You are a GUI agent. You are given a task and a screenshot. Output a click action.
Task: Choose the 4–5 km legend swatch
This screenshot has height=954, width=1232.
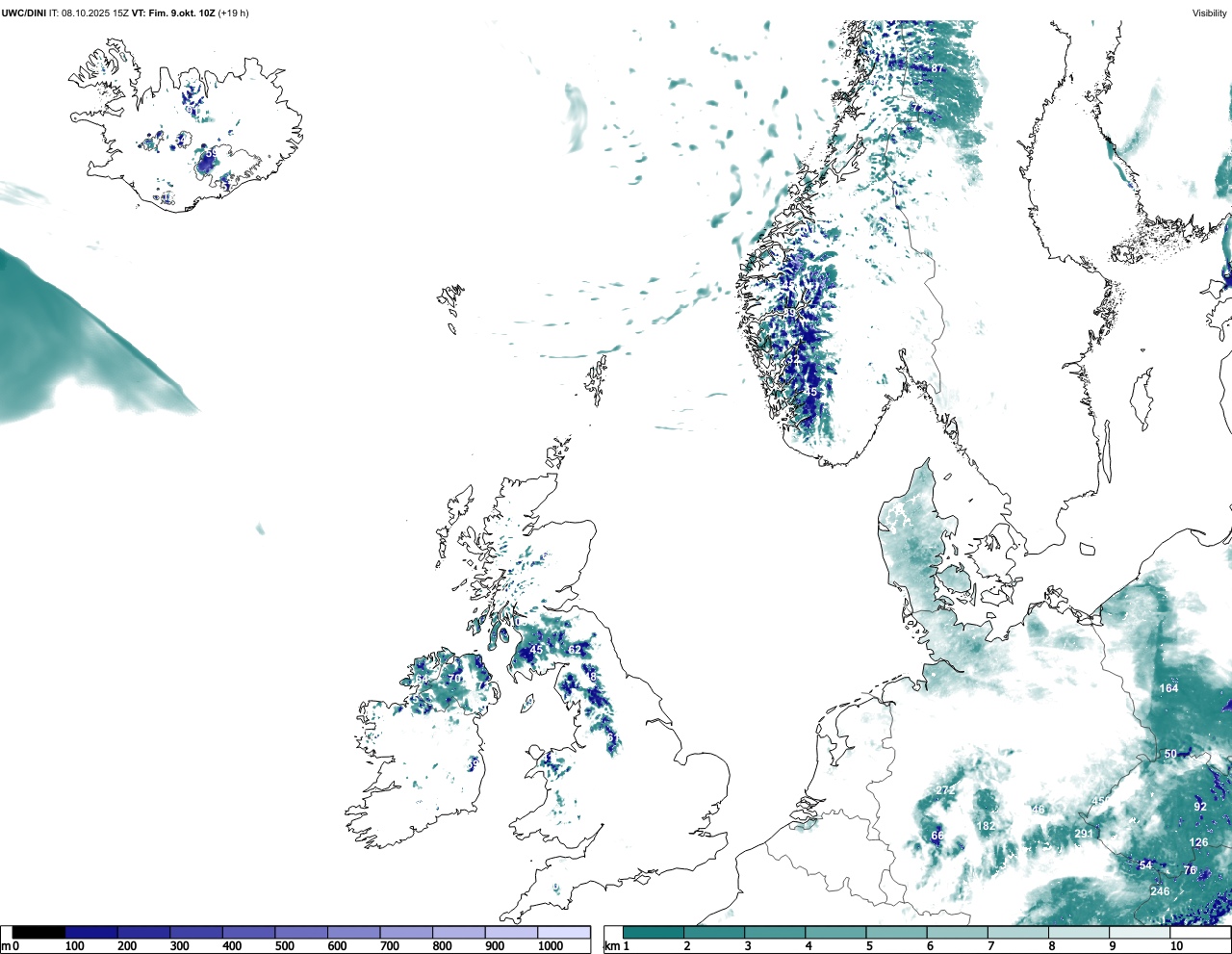[x=835, y=932]
